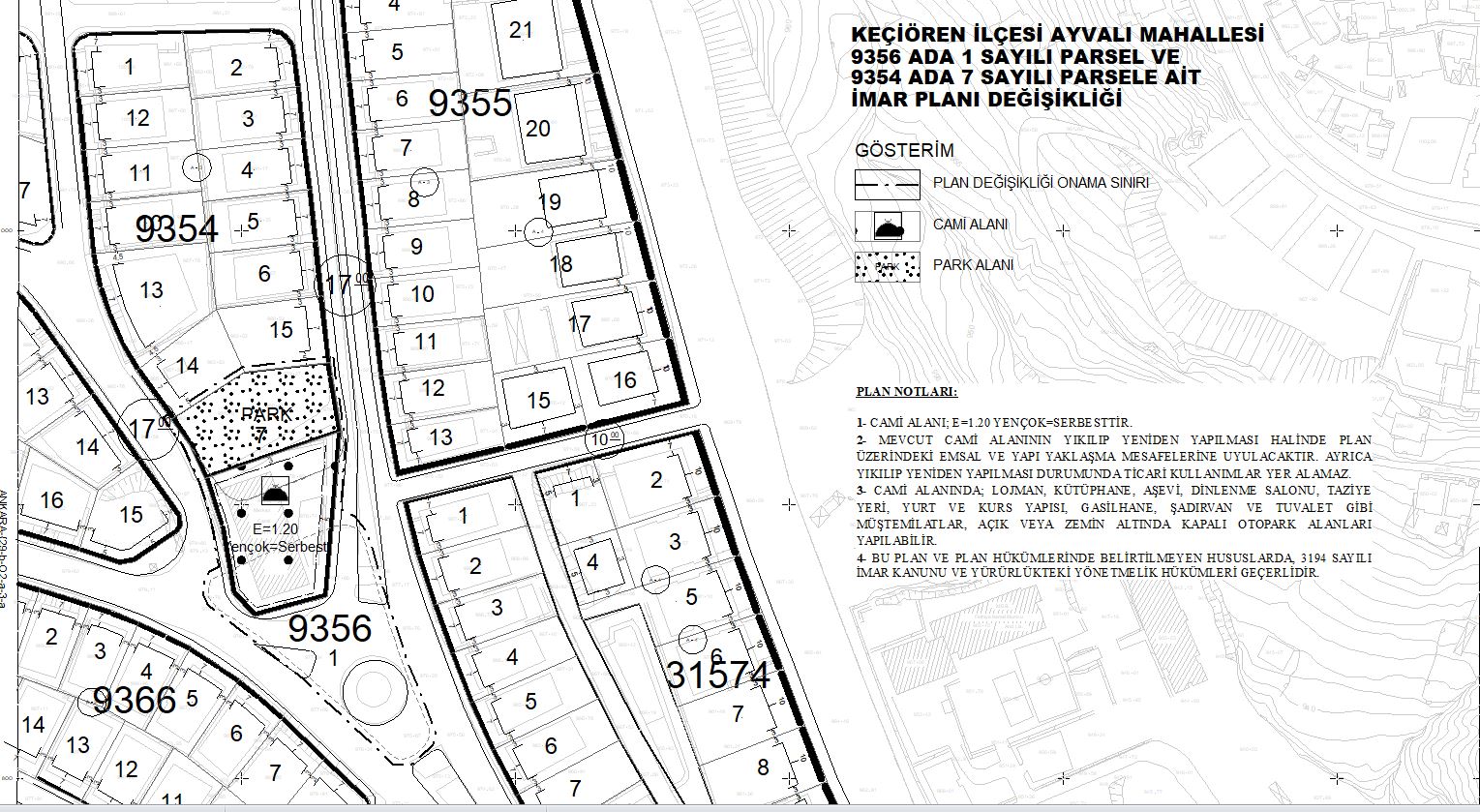This screenshot has width=1480, height=812.
Task: Click parcel number 21 in block 9355
Action: coord(521,30)
